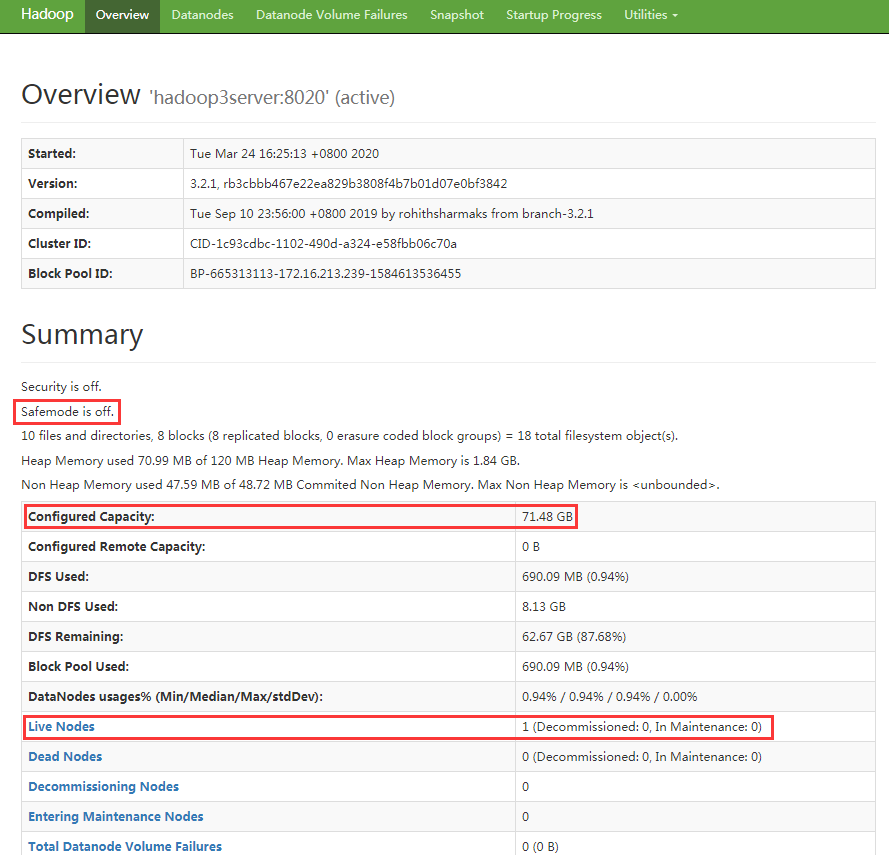The image size is (889, 855).
Task: Switch to the Datanodes tab
Action: [203, 15]
